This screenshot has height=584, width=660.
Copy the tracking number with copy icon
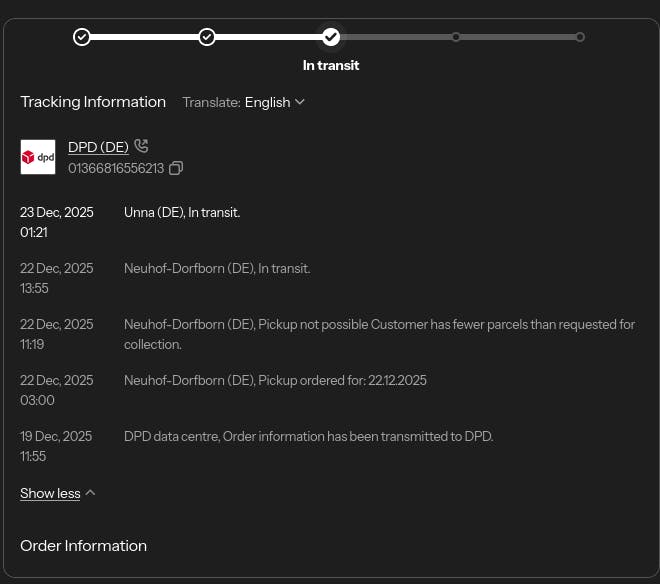click(x=176, y=168)
